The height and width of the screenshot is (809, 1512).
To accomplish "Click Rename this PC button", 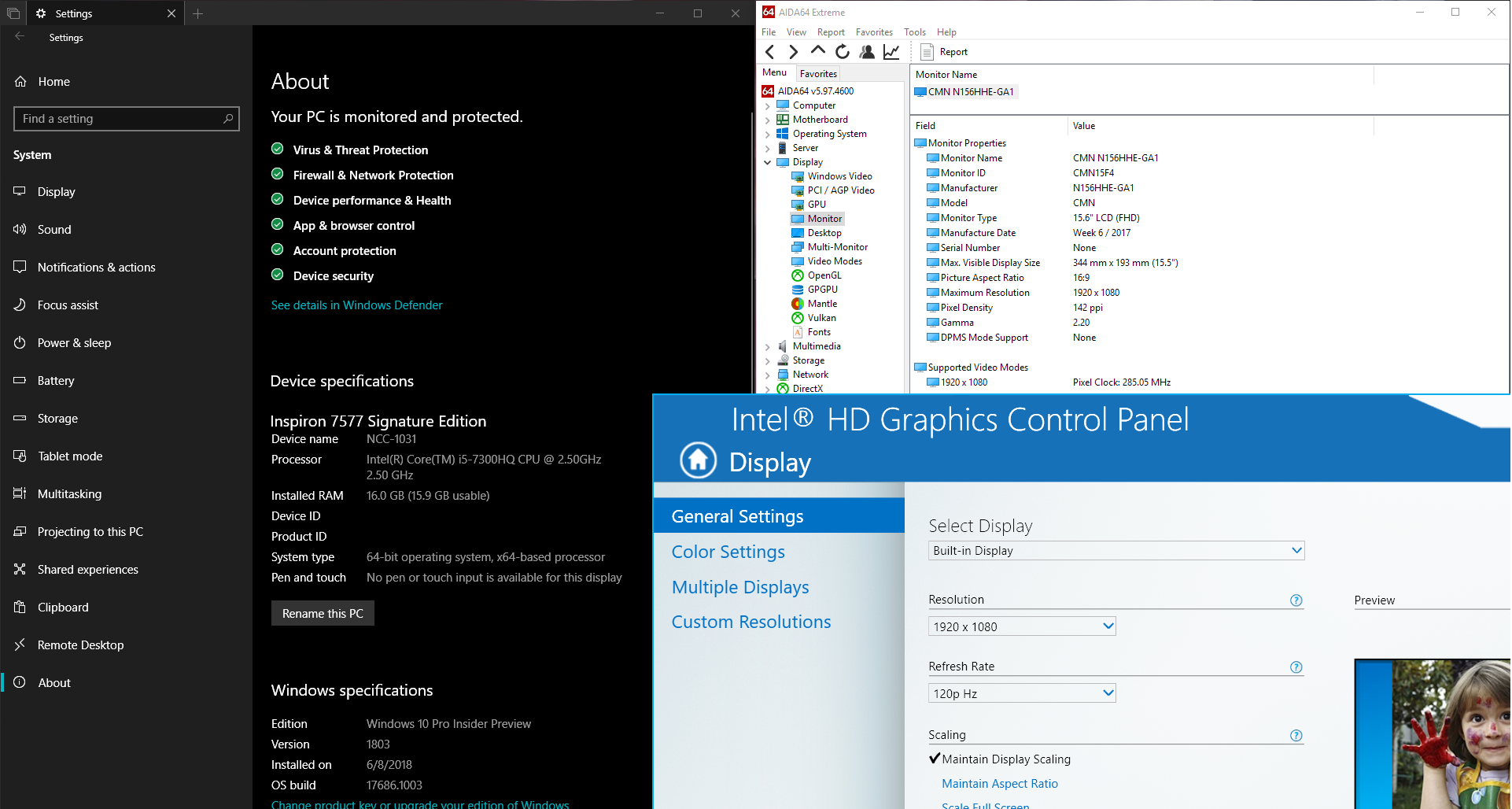I will tap(323, 613).
